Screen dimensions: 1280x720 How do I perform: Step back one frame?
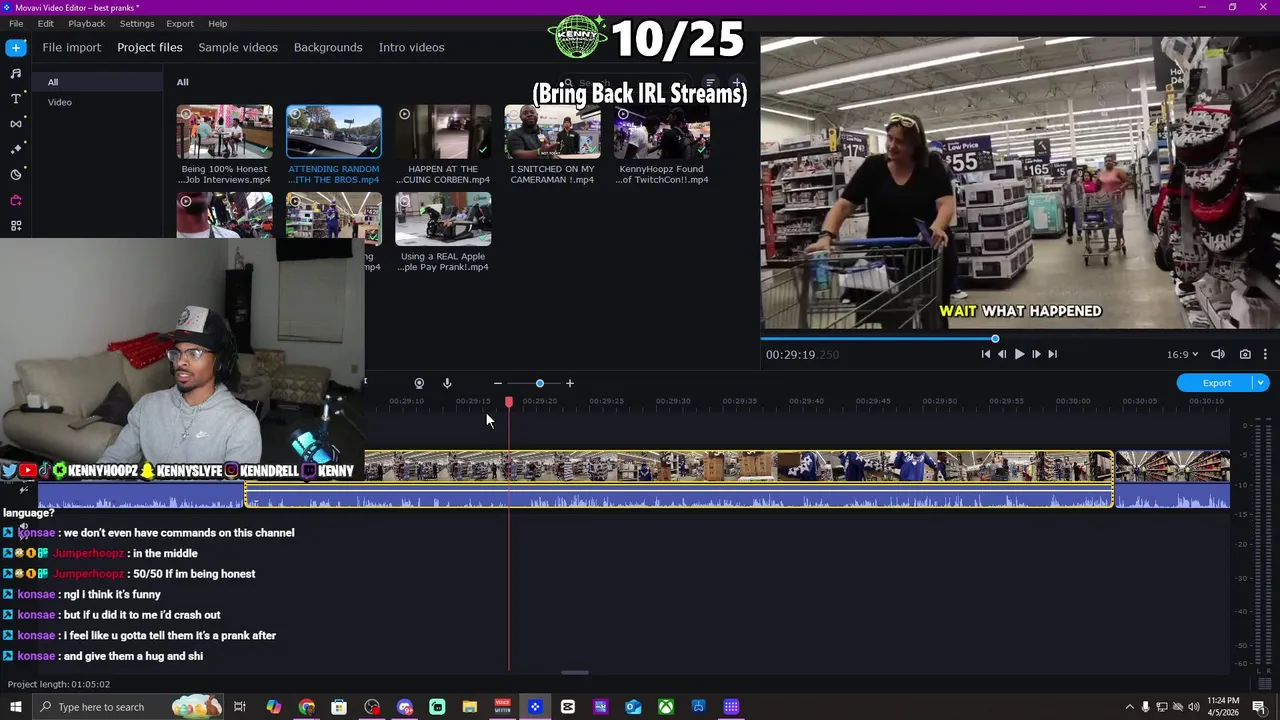pyautogui.click(x=1002, y=354)
